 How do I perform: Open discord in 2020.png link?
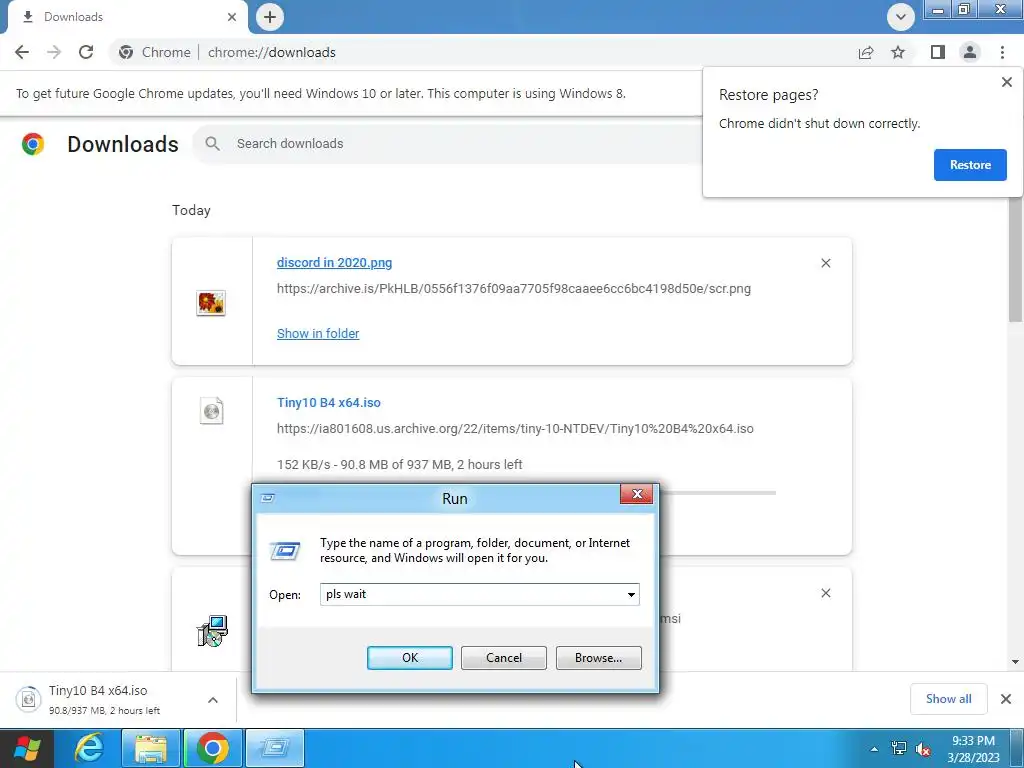(334, 263)
